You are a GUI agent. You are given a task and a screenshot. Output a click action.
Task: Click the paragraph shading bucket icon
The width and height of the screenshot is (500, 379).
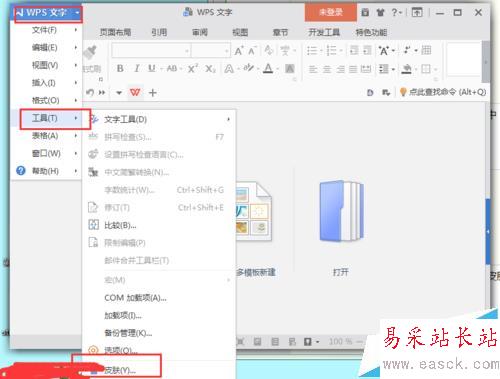tap(406, 69)
